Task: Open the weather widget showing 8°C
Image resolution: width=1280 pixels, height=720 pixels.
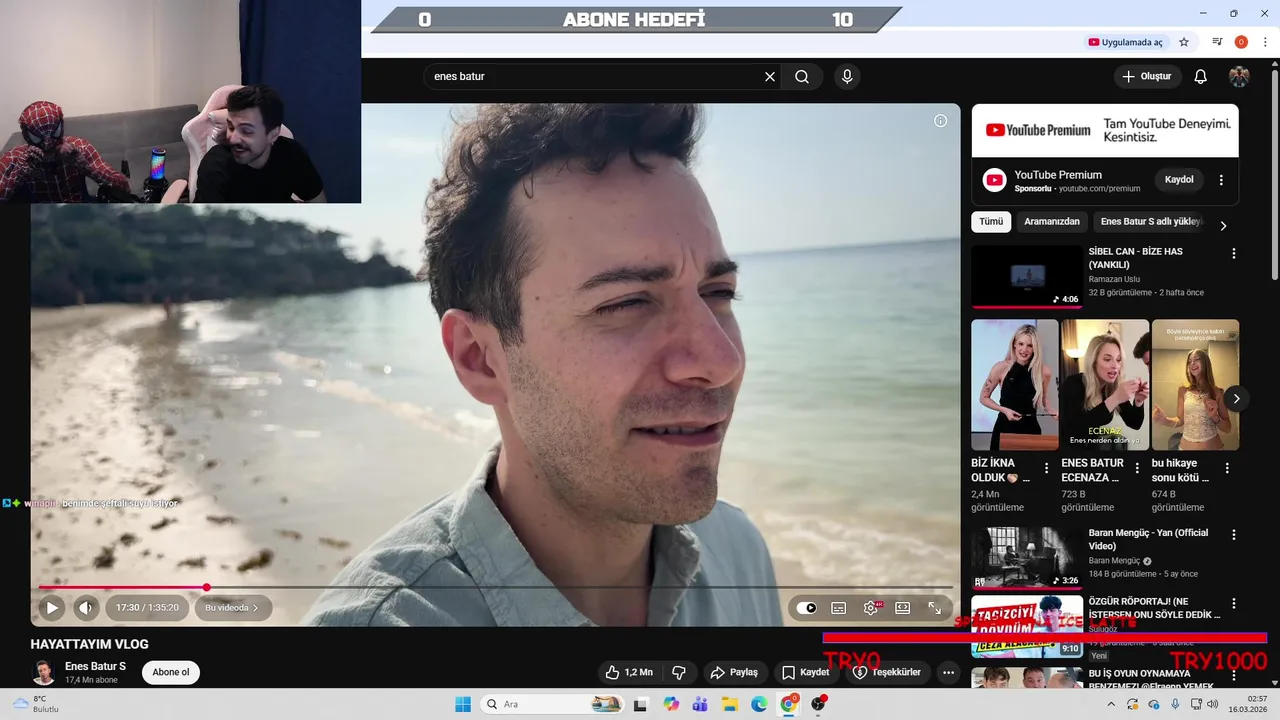Action: pyautogui.click(x=35, y=704)
